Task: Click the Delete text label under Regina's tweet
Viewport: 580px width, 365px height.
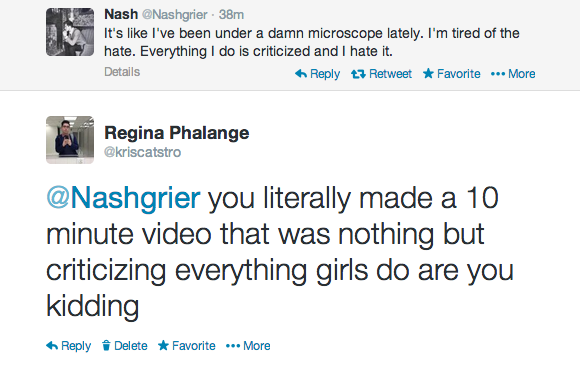Action: coord(131,346)
